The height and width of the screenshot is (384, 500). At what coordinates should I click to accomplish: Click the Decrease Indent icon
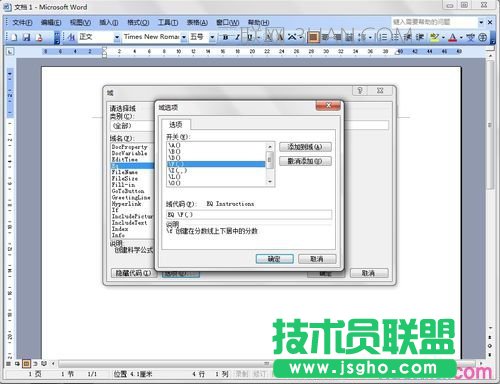point(407,37)
